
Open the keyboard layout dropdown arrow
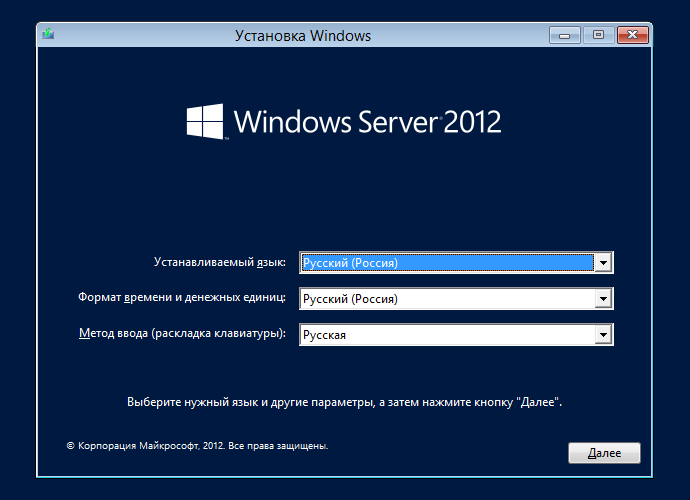[x=603, y=335]
